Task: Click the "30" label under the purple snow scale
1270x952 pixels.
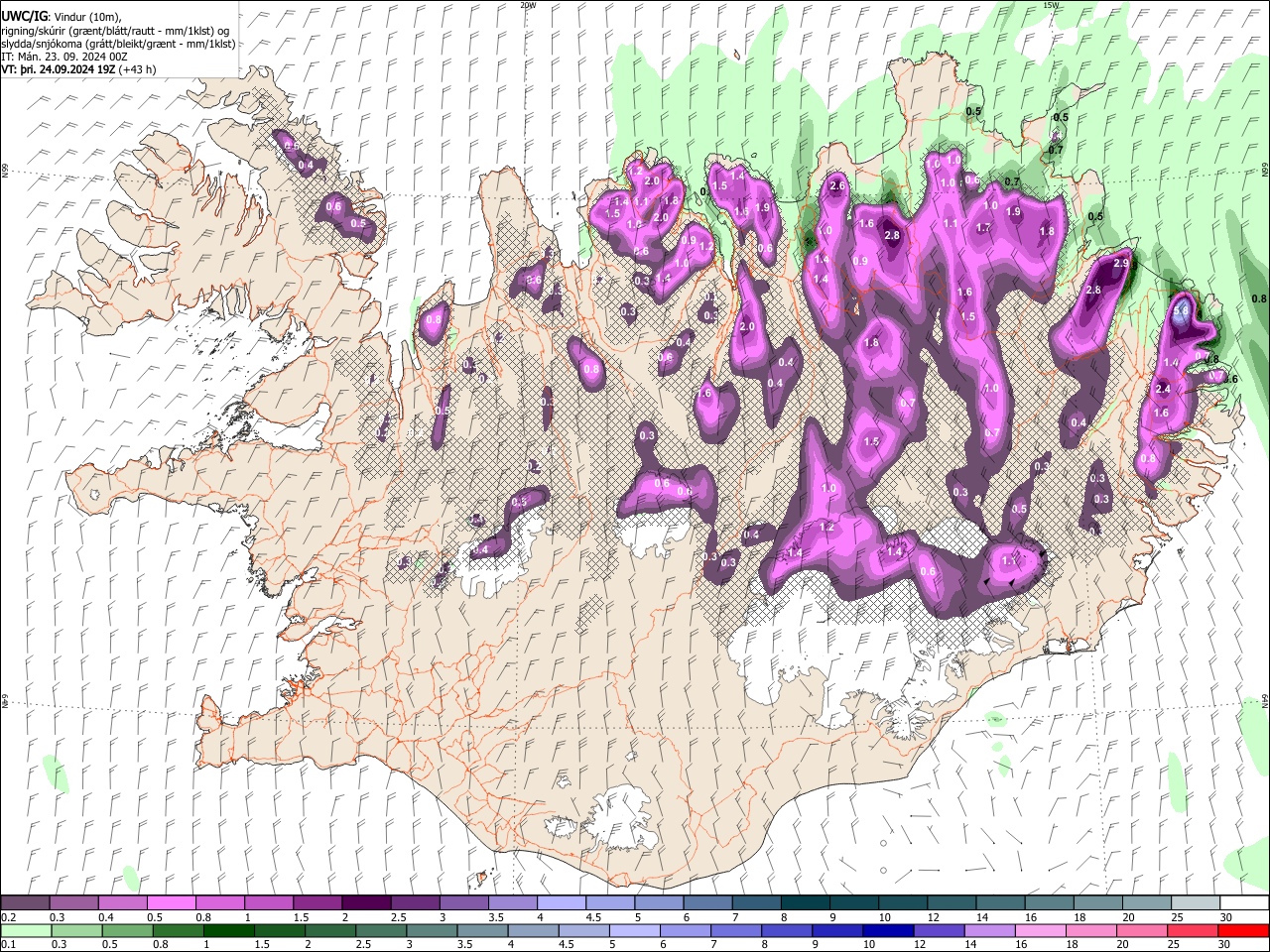Action: (1226, 917)
